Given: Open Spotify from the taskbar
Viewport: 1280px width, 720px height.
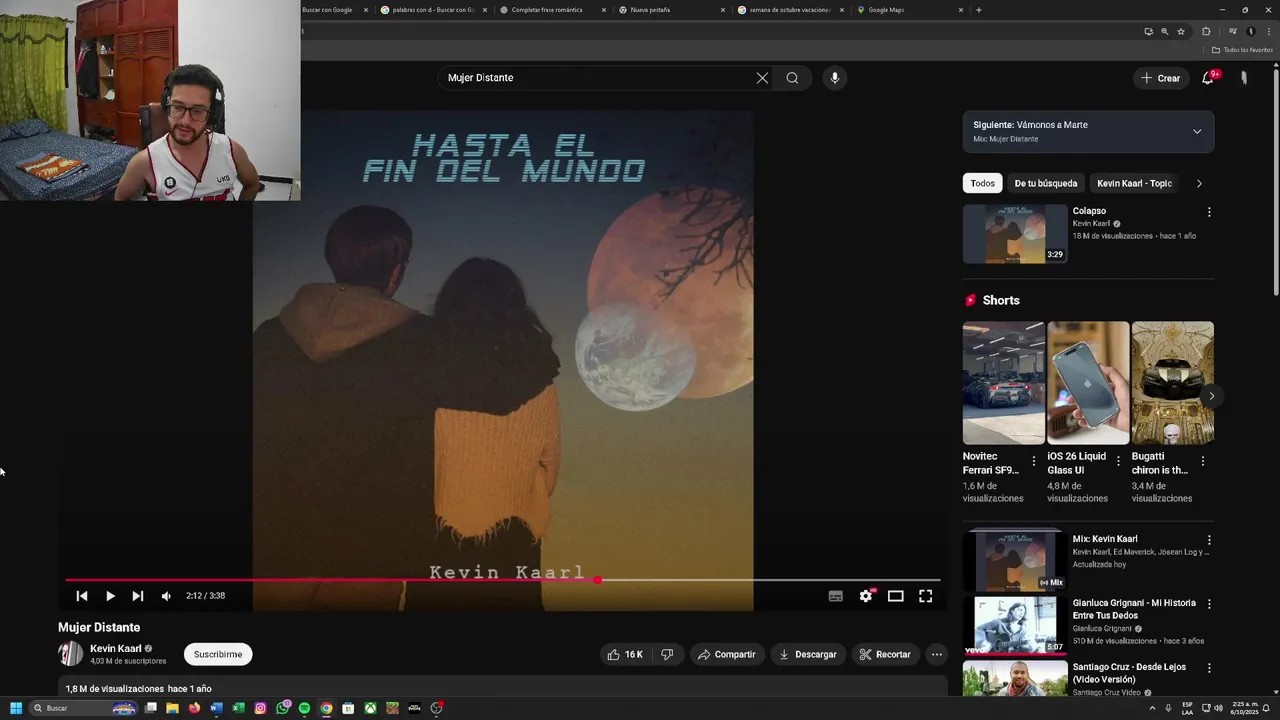Looking at the screenshot, I should [304, 708].
